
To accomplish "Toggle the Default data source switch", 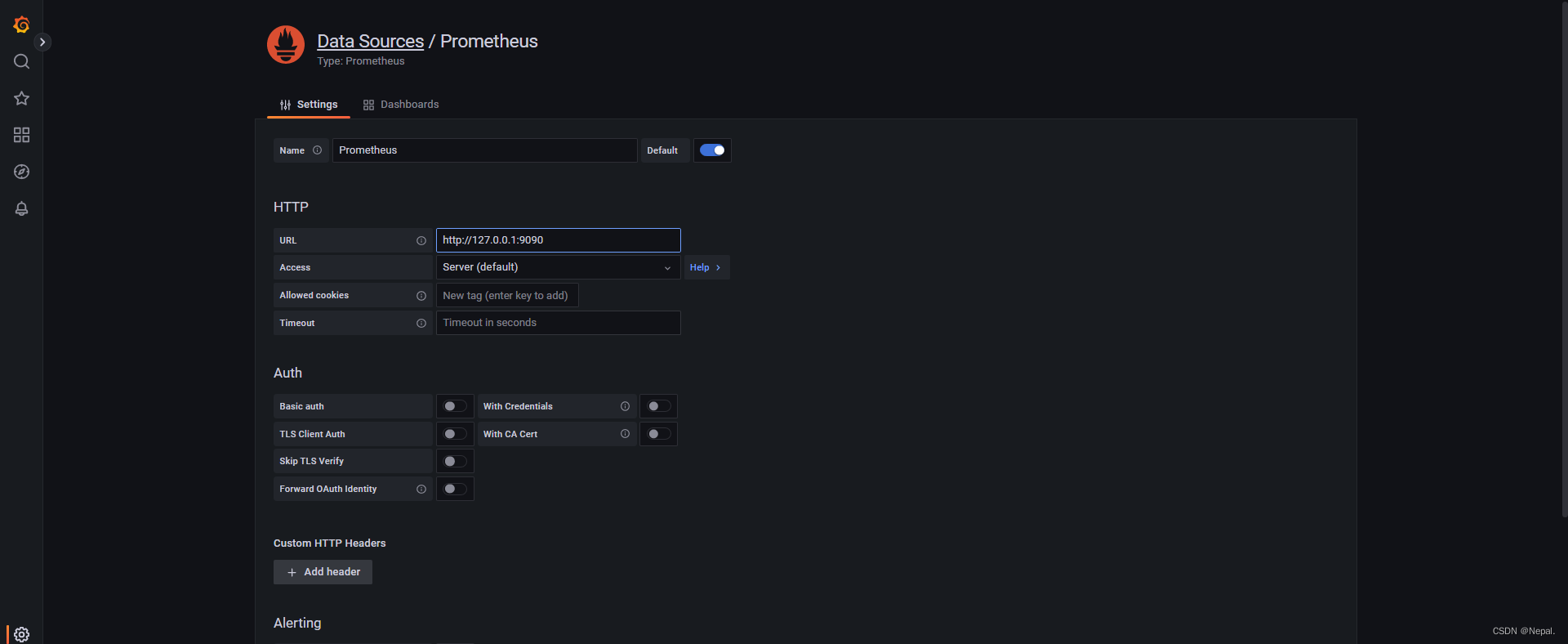I will (x=712, y=150).
